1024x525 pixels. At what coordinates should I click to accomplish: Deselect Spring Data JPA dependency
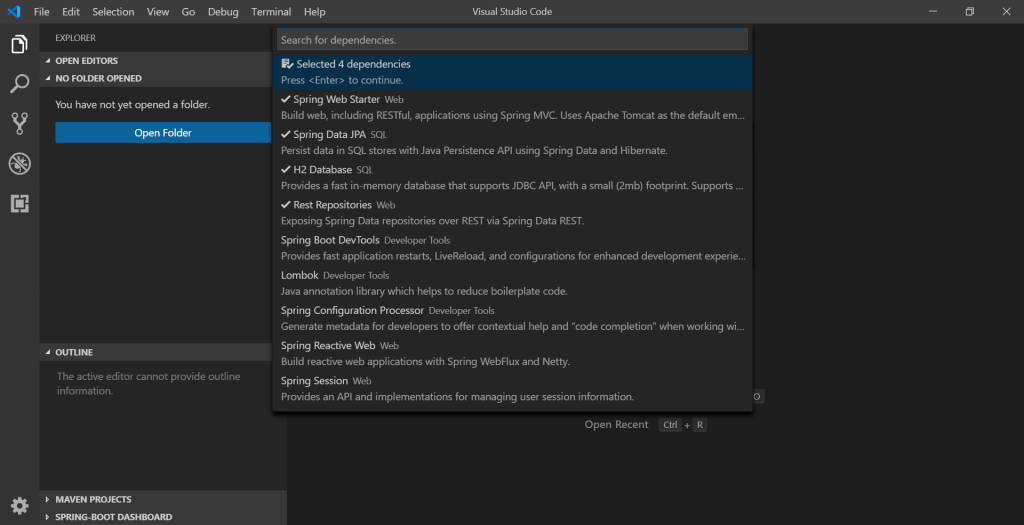click(512, 143)
